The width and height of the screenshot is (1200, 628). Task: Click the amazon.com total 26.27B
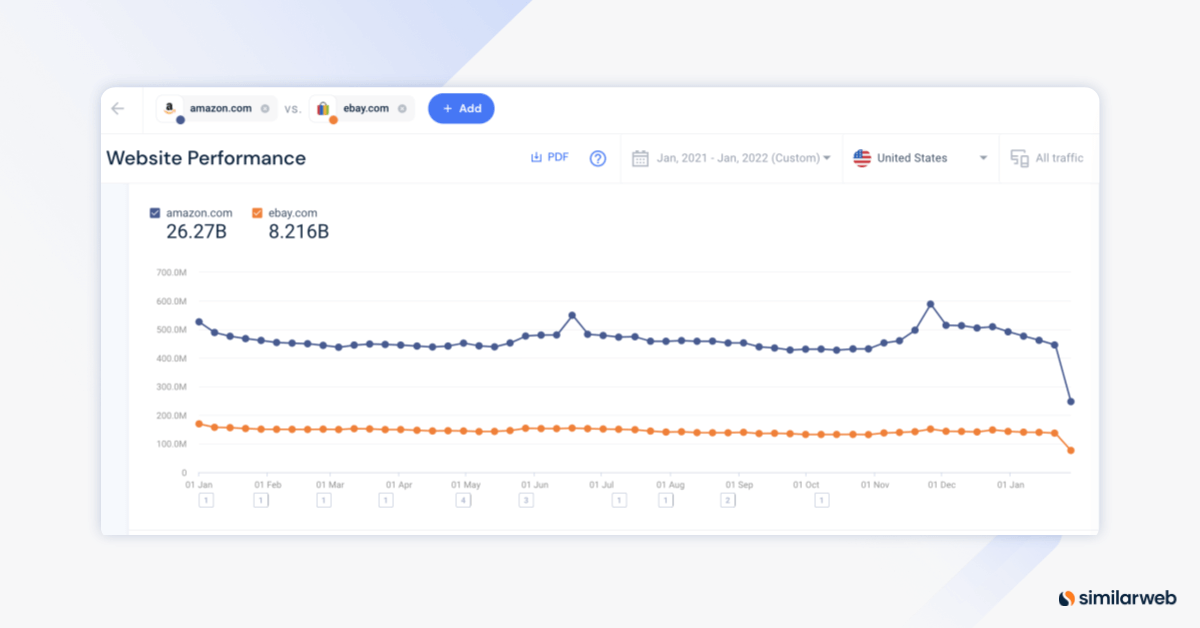(x=195, y=232)
